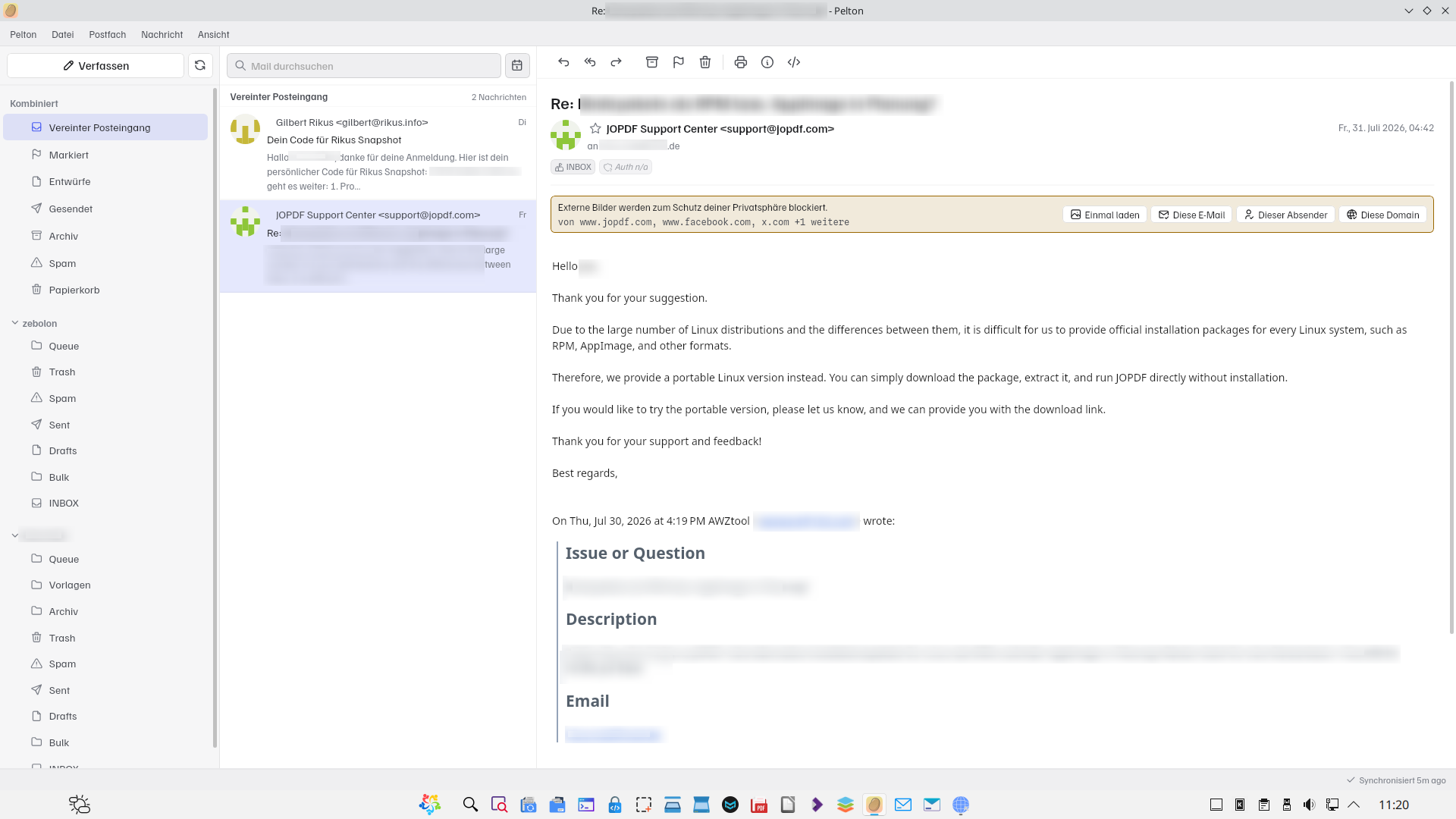1456x819 pixels.
Task: Open the Postfach menu
Action: [x=108, y=35]
